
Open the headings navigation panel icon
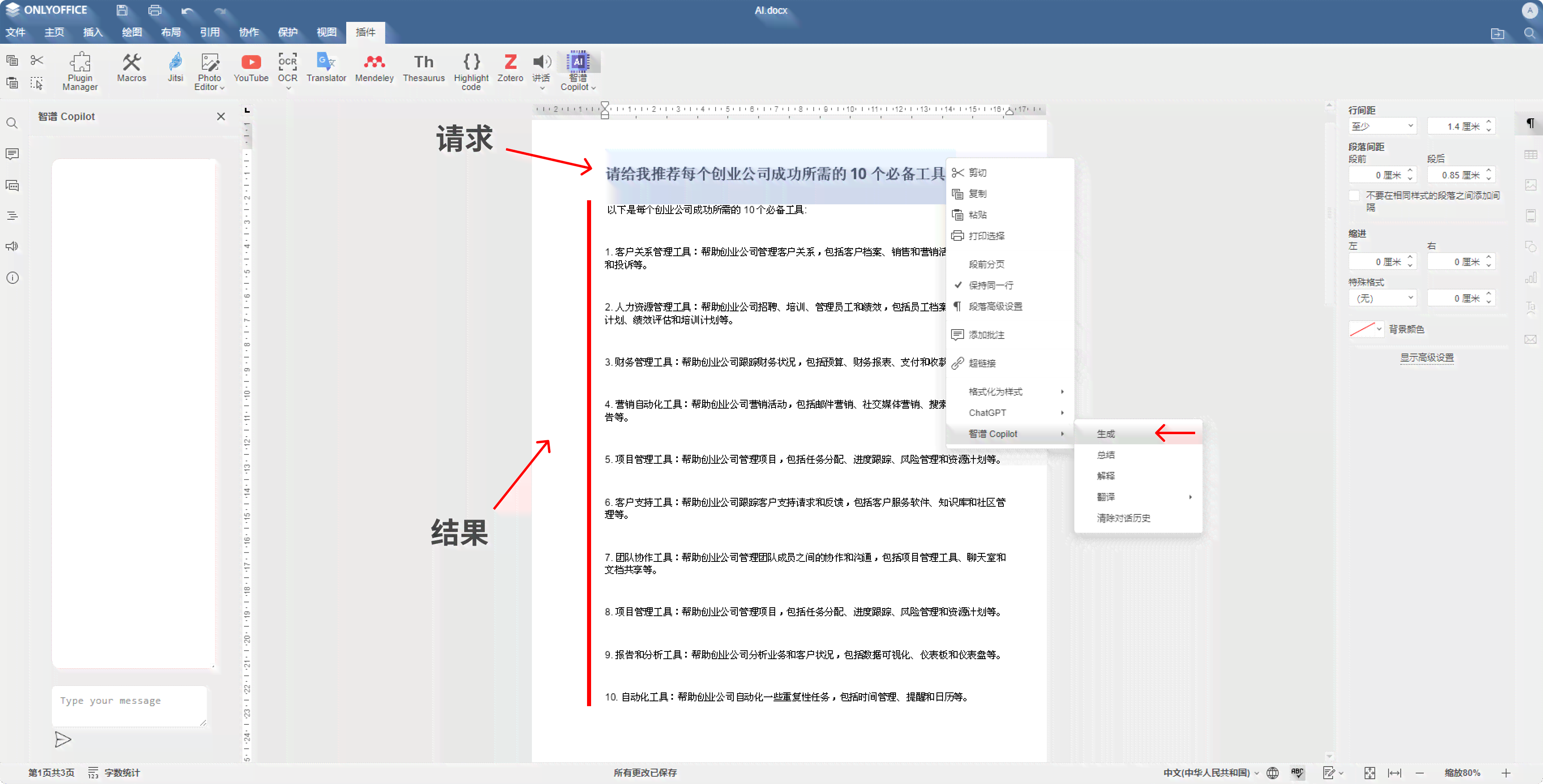click(x=12, y=216)
